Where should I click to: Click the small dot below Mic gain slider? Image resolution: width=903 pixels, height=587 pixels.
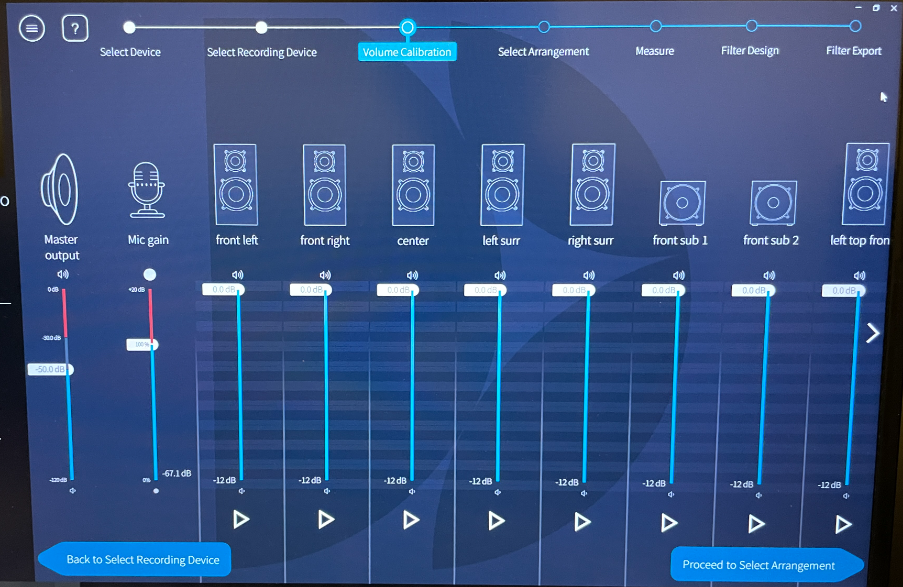(x=156, y=491)
